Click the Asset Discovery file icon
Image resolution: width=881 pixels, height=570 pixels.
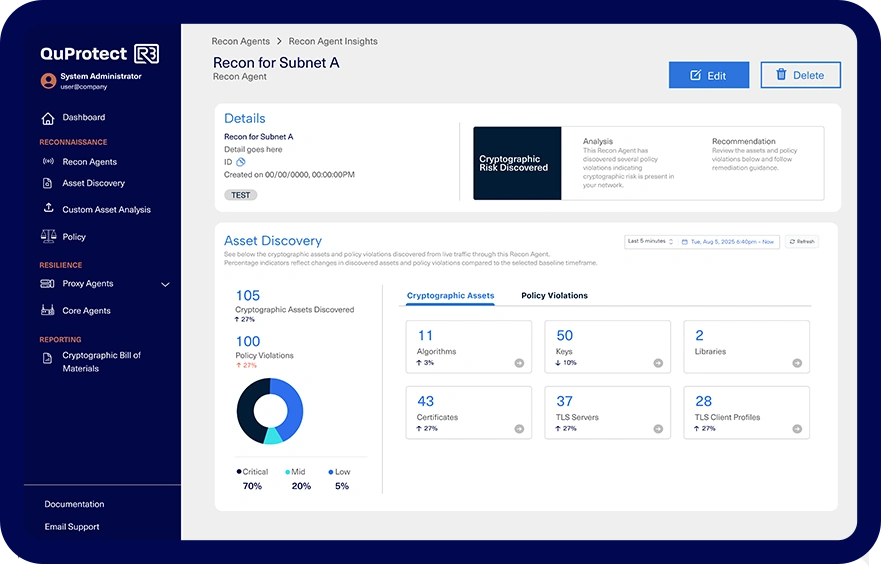[48, 183]
